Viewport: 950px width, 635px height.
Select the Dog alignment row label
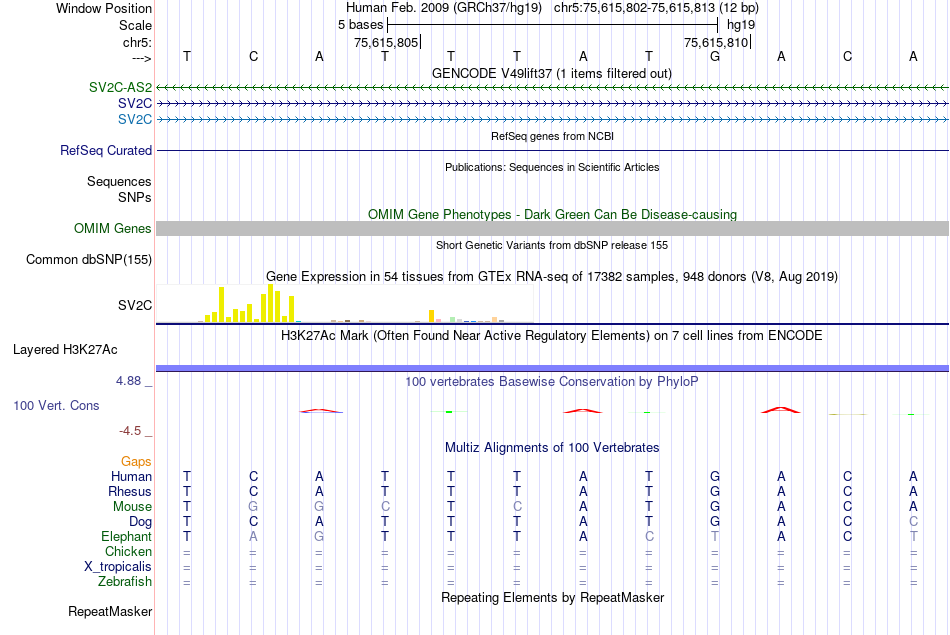pos(140,522)
